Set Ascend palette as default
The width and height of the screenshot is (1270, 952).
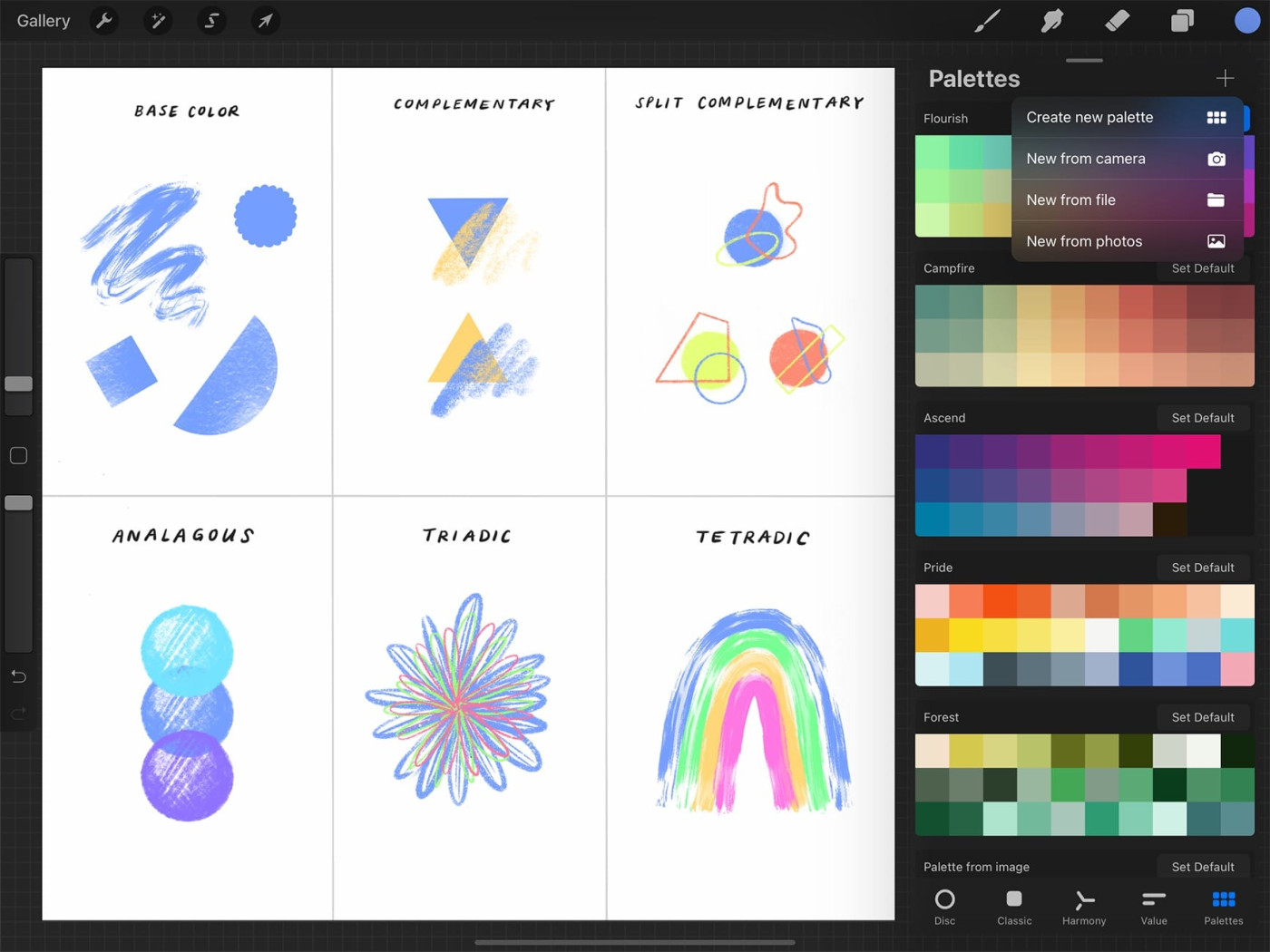[x=1202, y=418]
